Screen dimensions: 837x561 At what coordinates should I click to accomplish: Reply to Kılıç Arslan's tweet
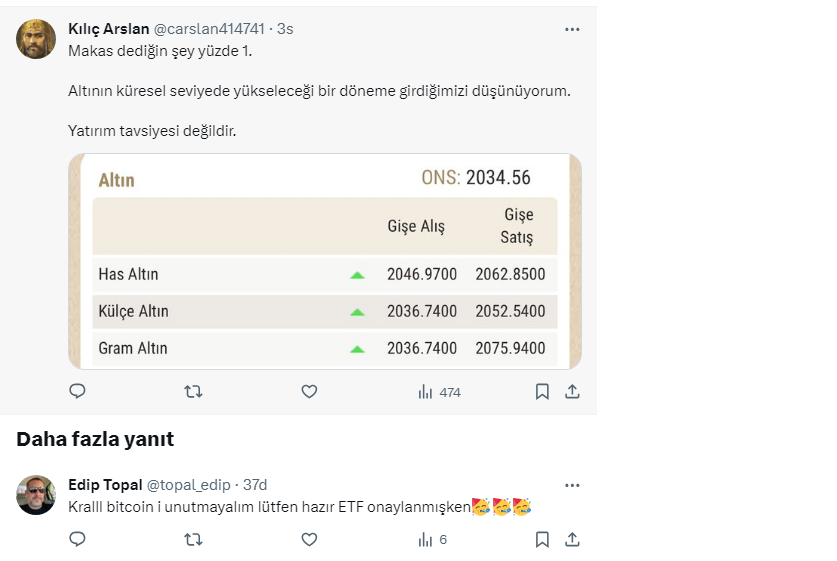coord(77,392)
